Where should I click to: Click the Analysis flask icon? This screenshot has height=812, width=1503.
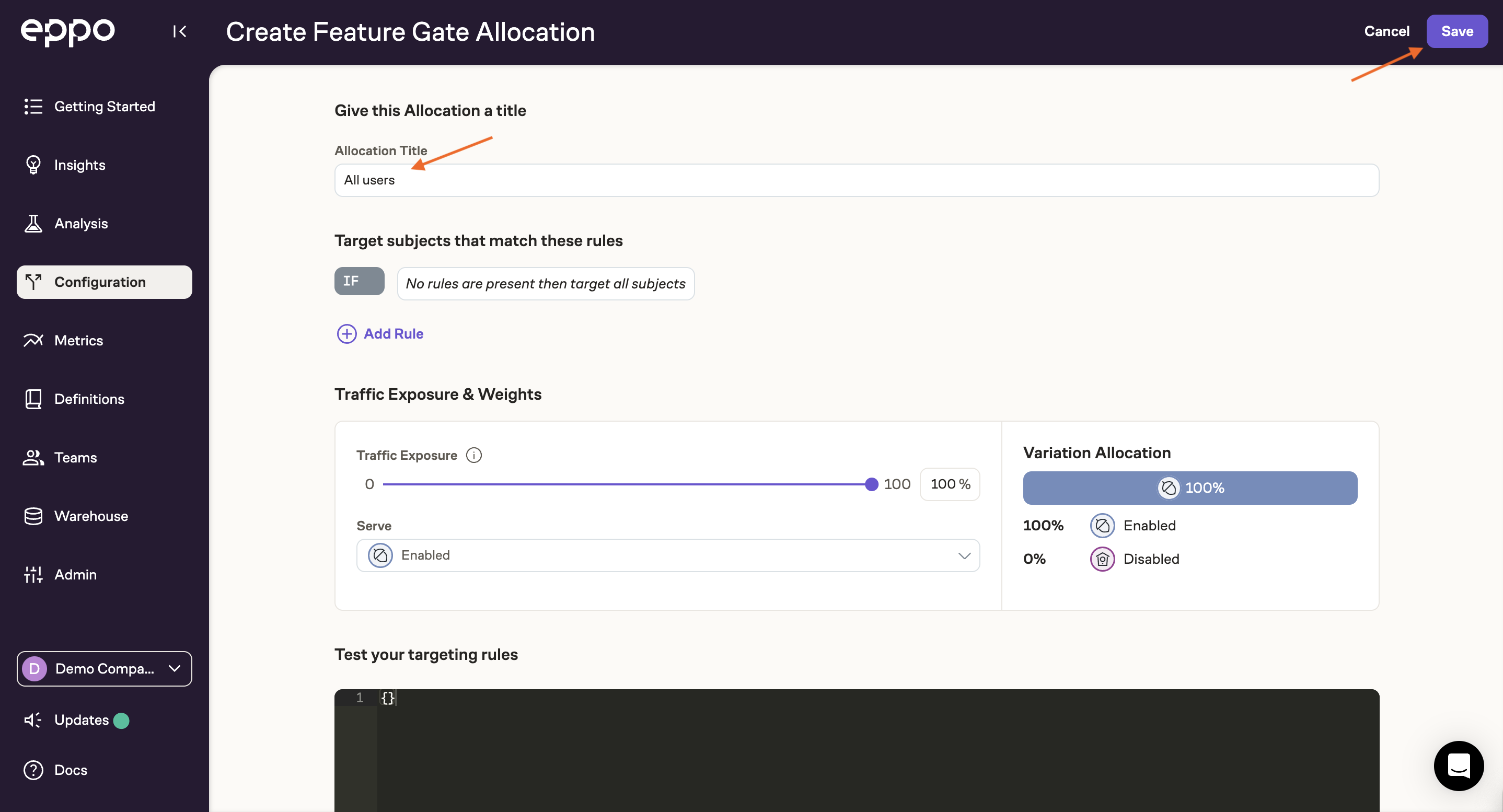(33, 224)
